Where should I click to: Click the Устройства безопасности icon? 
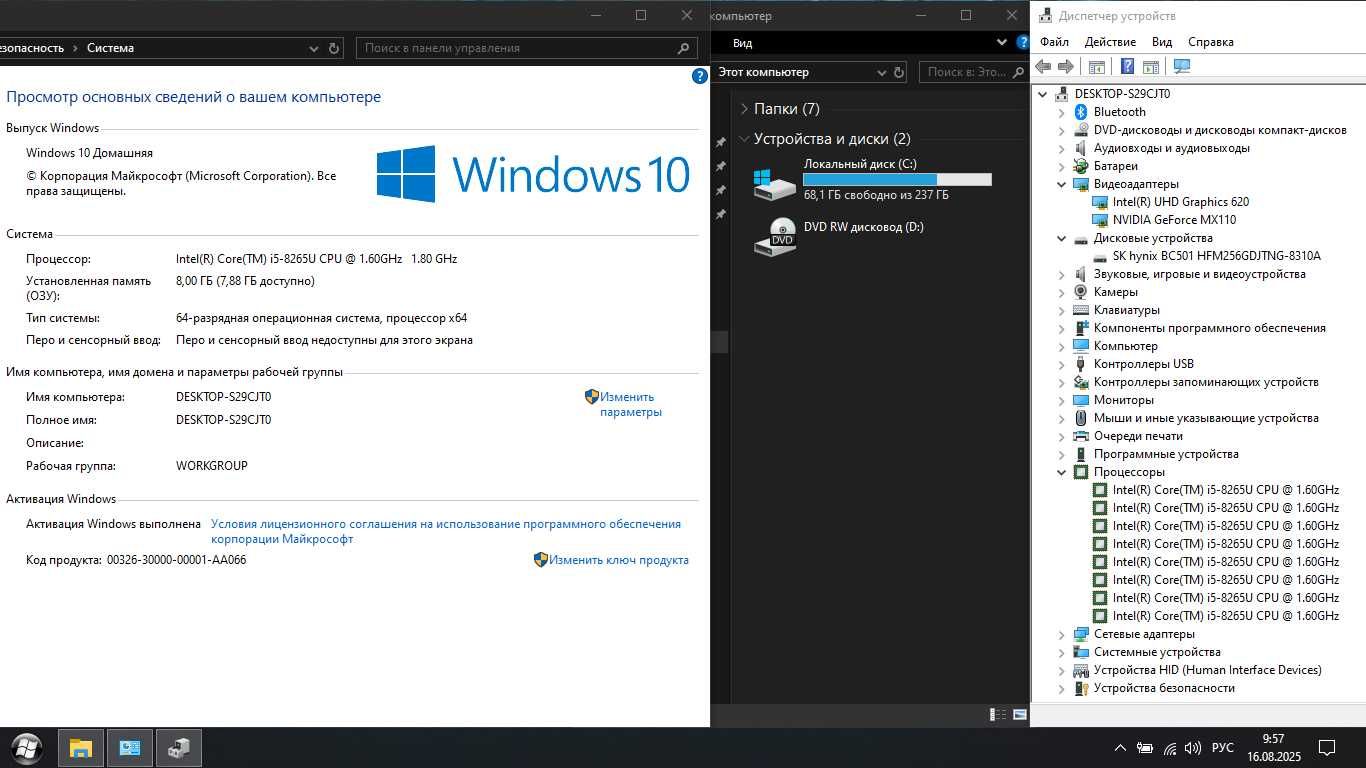click(1081, 688)
